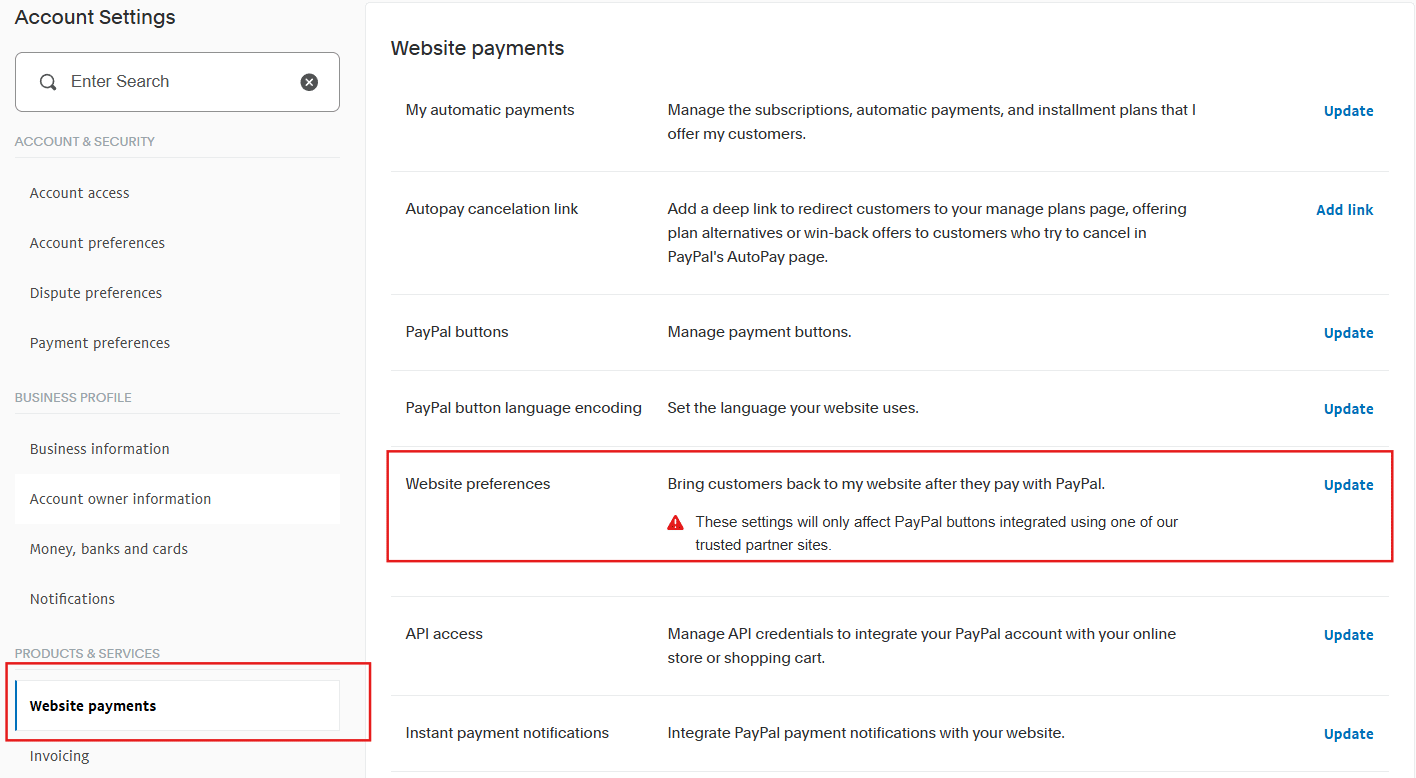The height and width of the screenshot is (778, 1416).
Task: Select Business information in the sidebar
Action: (x=100, y=449)
